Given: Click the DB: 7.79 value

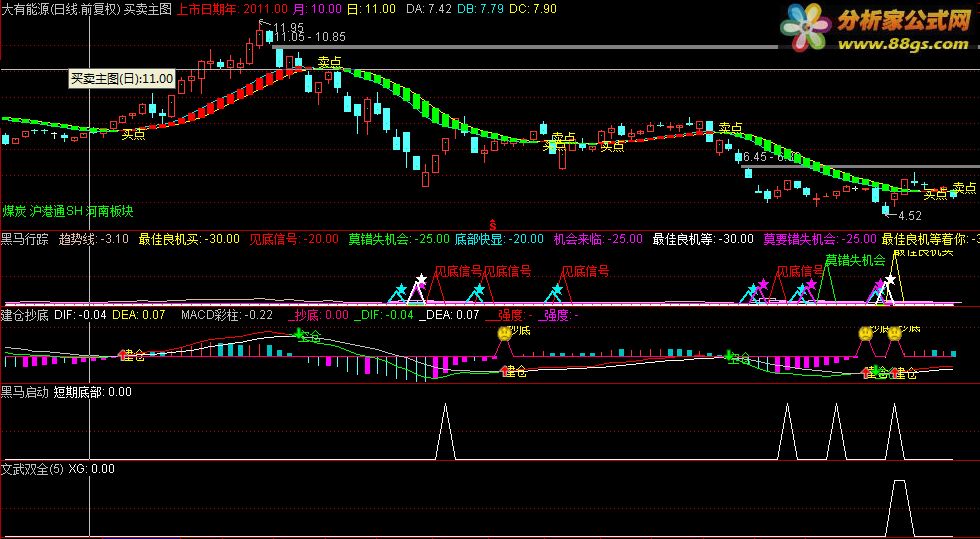Looking at the screenshot, I should (x=481, y=9).
